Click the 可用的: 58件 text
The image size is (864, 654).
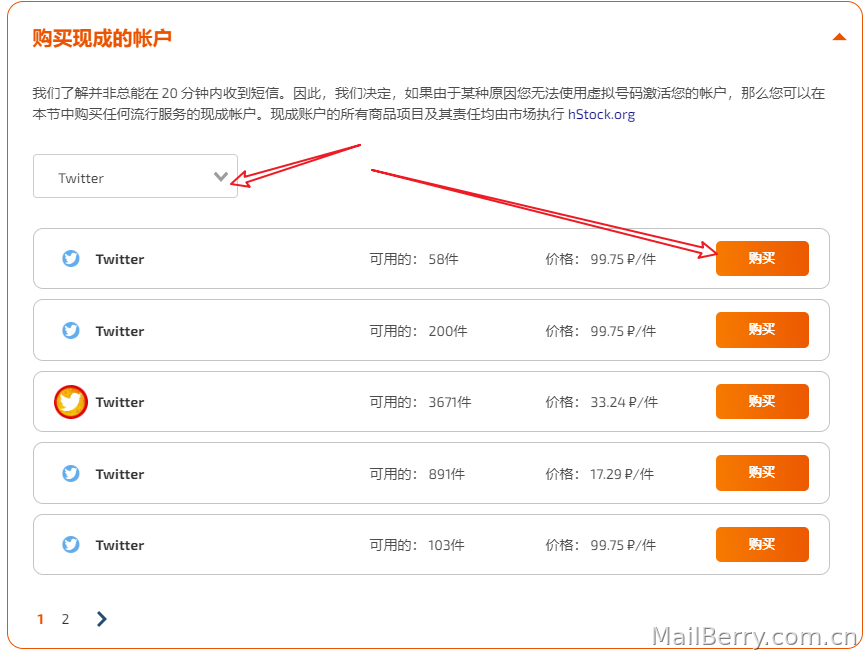(414, 259)
